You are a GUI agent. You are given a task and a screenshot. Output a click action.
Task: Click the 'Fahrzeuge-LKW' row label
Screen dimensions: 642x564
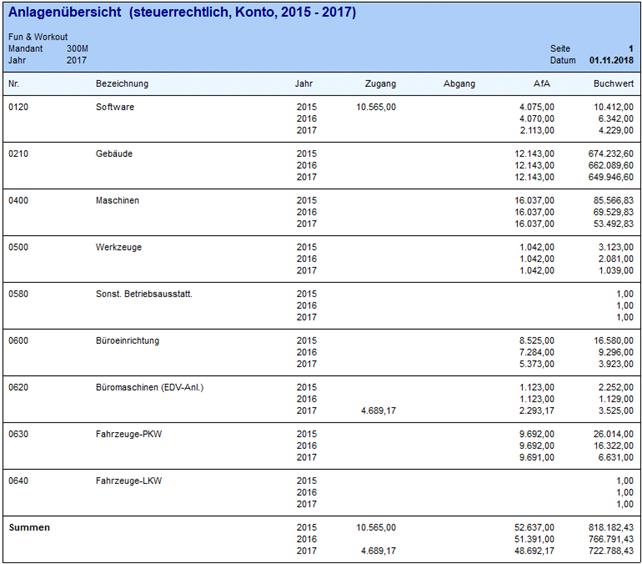pos(126,481)
